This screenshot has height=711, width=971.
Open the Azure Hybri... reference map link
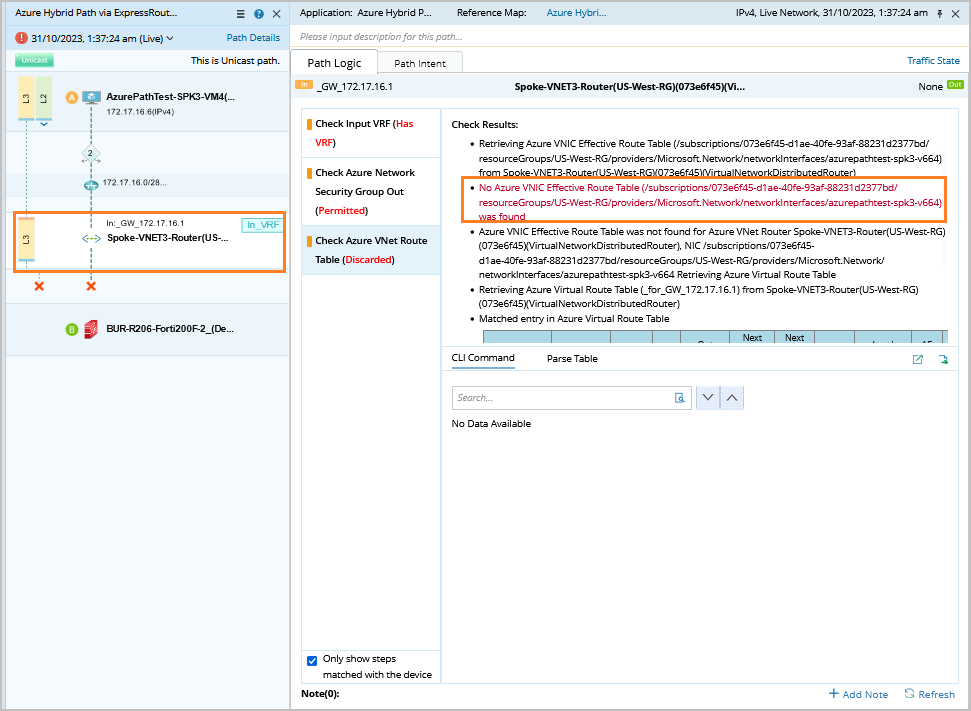576,12
